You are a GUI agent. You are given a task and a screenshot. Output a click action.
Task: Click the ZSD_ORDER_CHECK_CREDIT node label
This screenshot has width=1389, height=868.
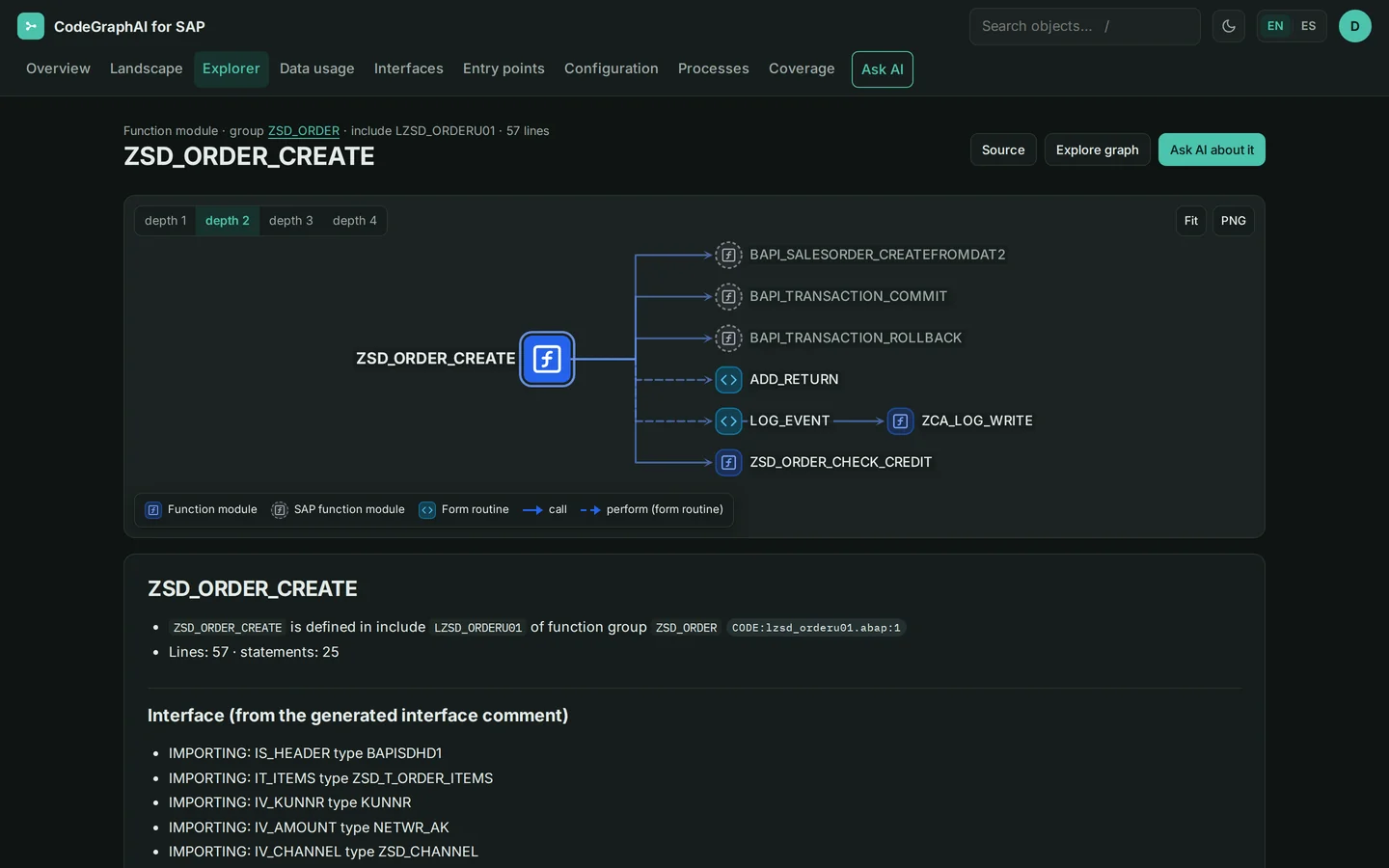click(841, 462)
